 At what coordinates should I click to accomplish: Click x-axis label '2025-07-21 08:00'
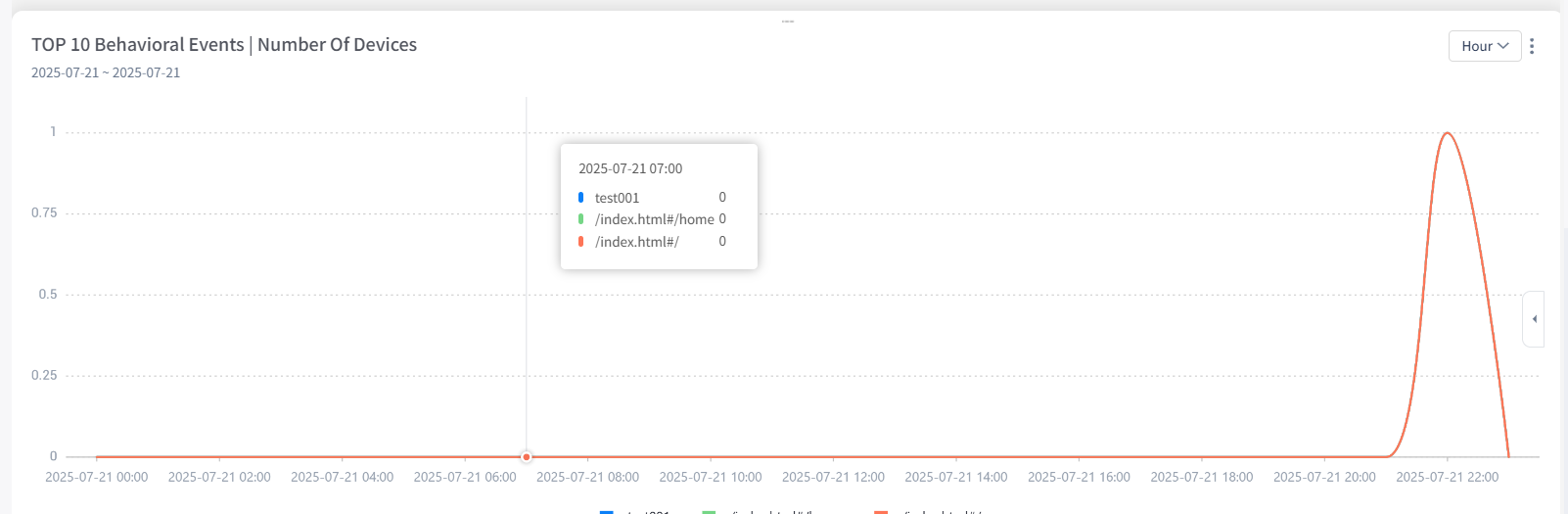tap(588, 477)
